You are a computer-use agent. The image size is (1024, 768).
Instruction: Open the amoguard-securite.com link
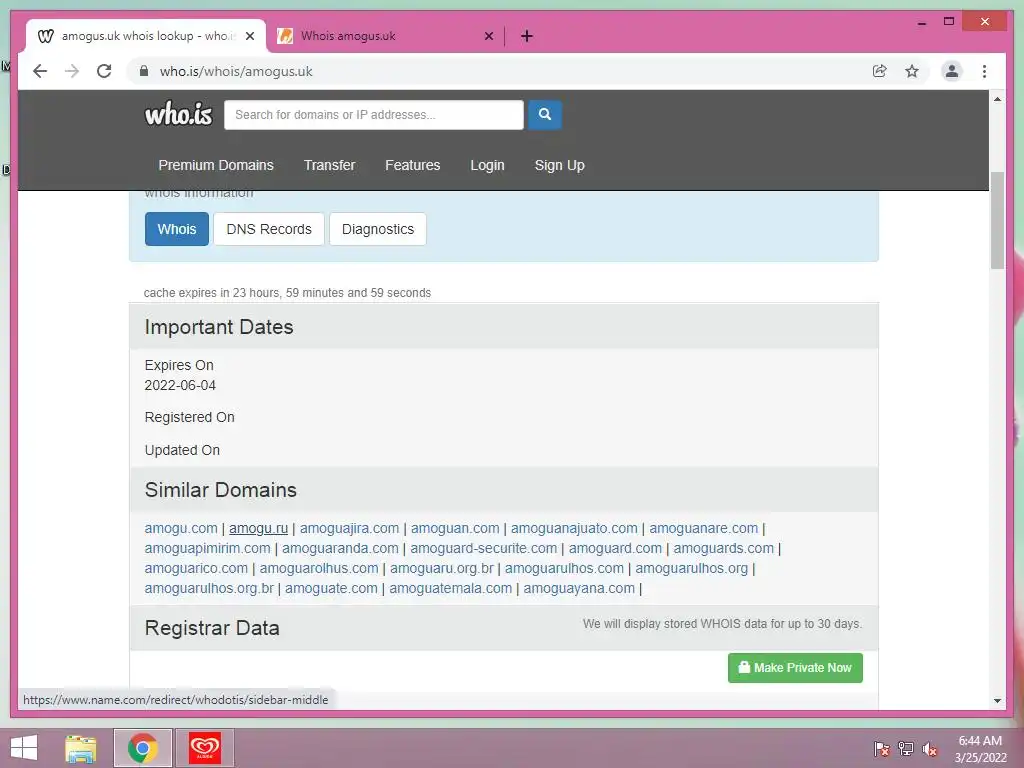tap(484, 549)
